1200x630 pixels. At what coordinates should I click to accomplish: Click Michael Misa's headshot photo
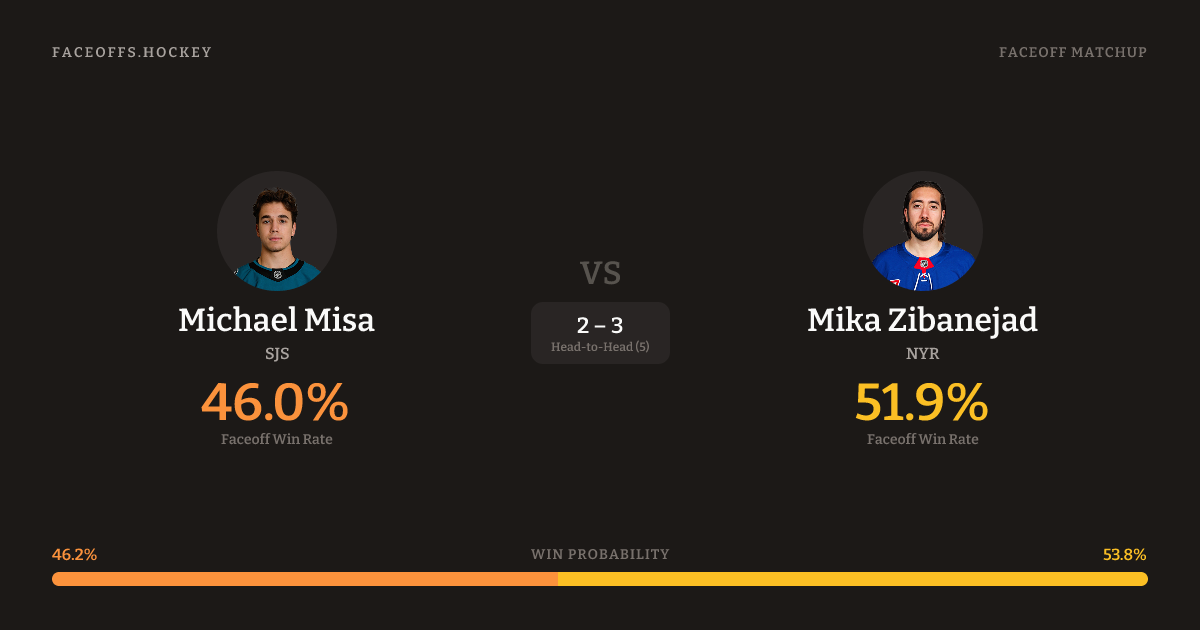(277, 231)
